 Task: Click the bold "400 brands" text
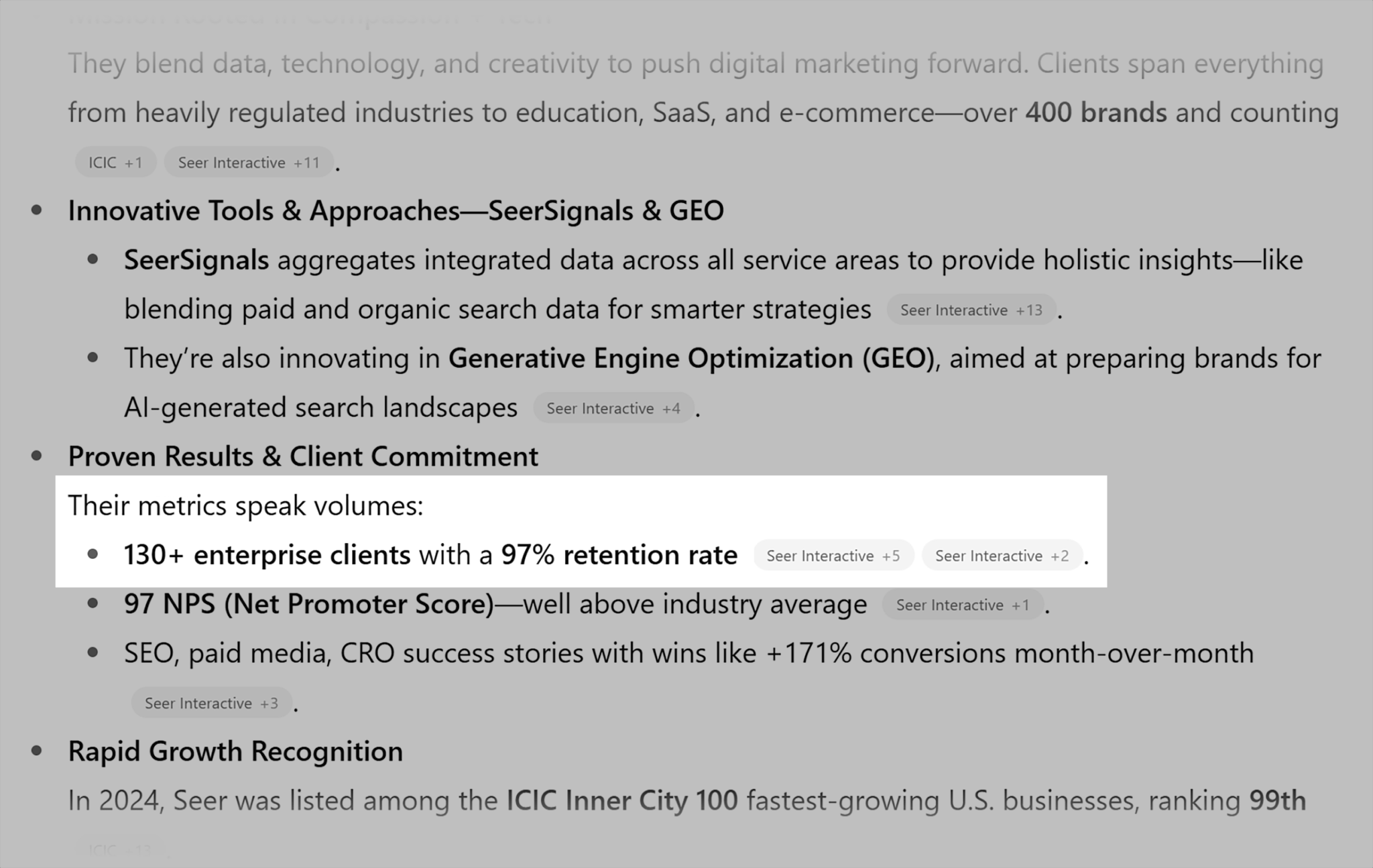tap(1095, 113)
